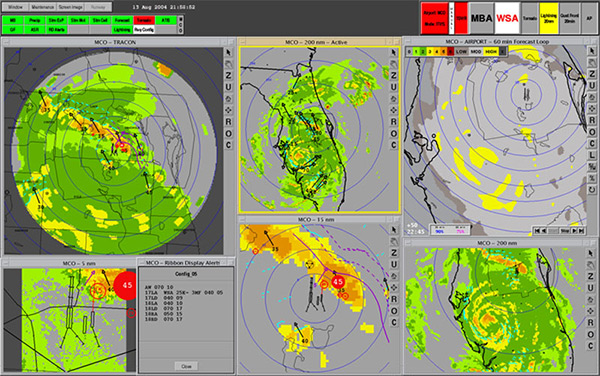Click the circular refresh icon in Forecast Loop window
Screen dimensions: 600x376
point(592,190)
